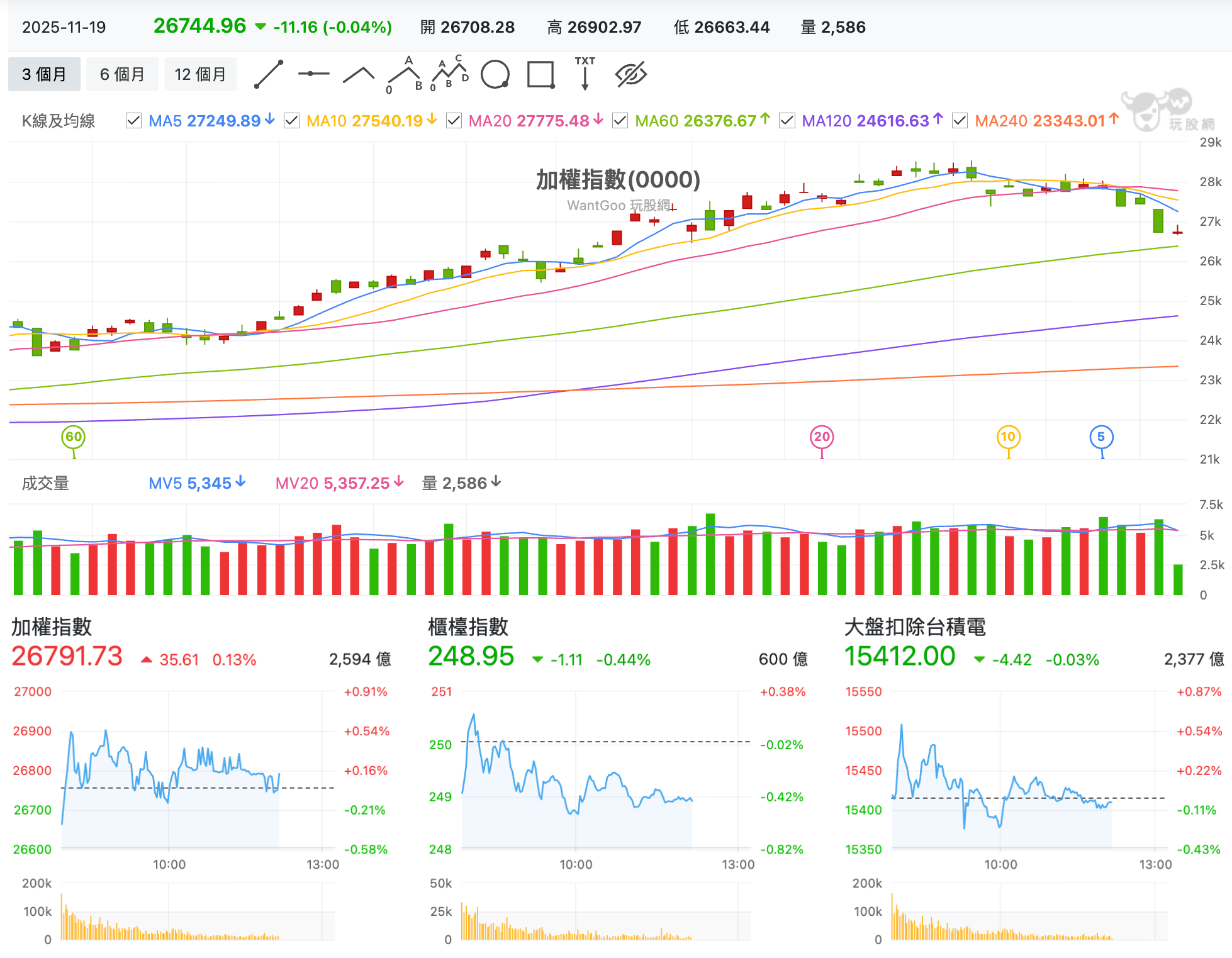1232x958 pixels.
Task: Select the 0-A-B-C-D wave pattern tool
Action: tap(450, 74)
